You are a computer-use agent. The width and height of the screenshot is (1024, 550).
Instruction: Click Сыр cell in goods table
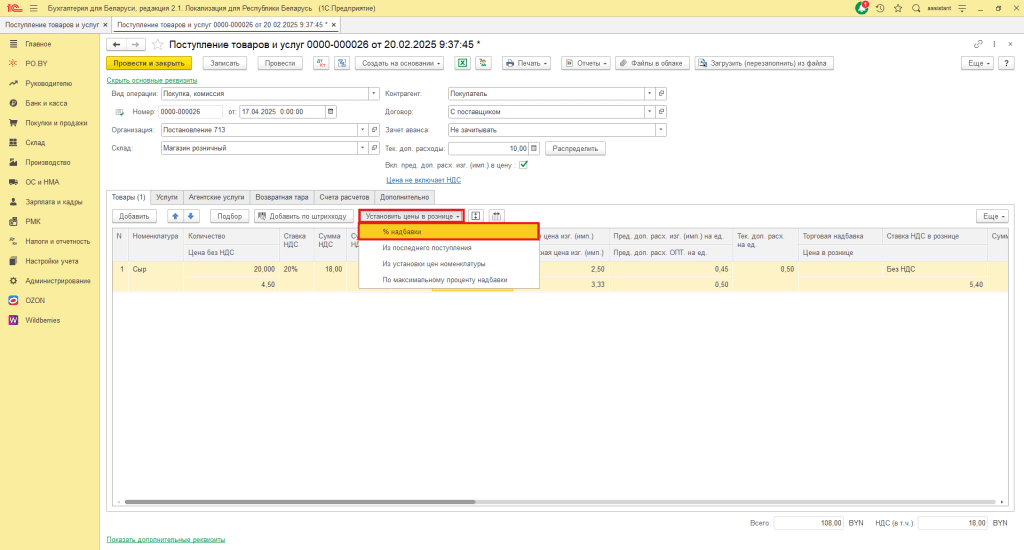[156, 269]
